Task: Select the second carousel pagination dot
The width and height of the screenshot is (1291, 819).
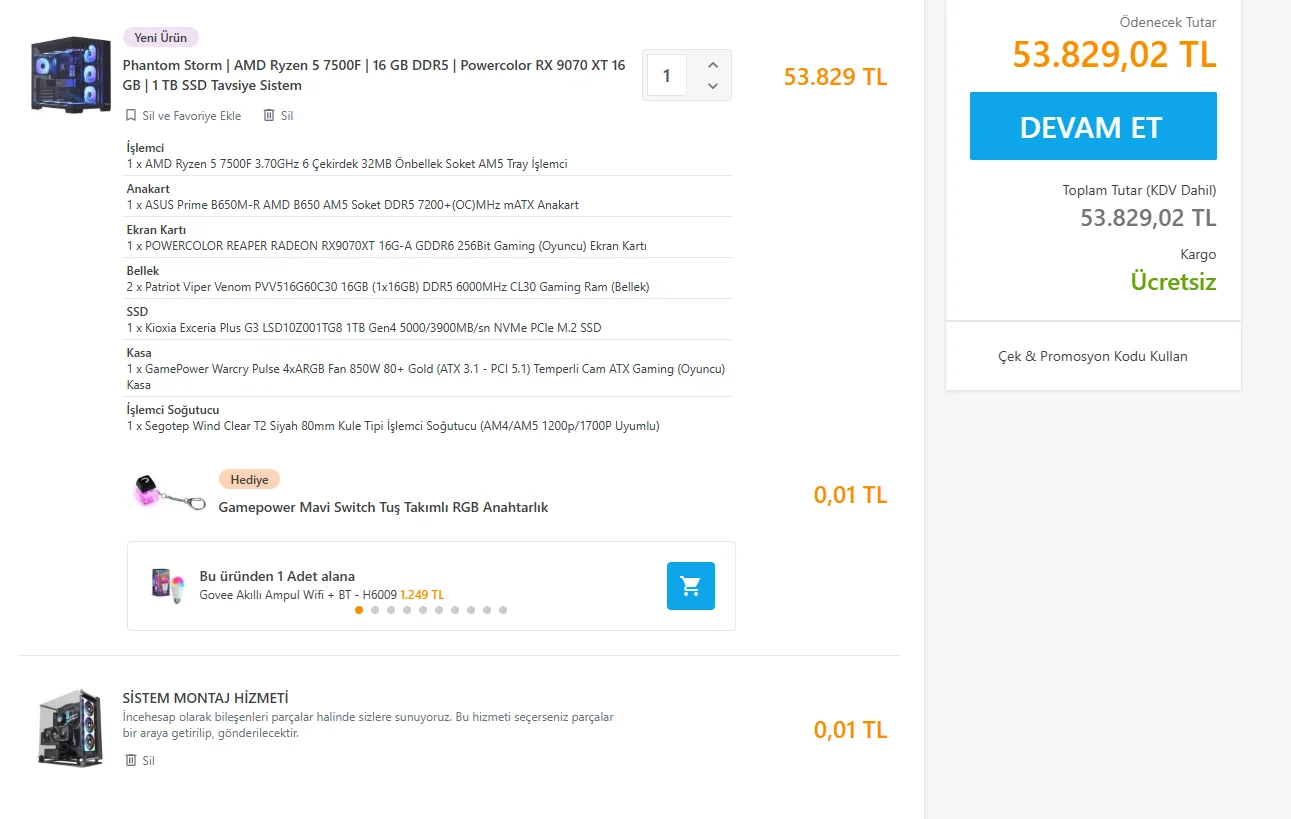Action: [375, 610]
